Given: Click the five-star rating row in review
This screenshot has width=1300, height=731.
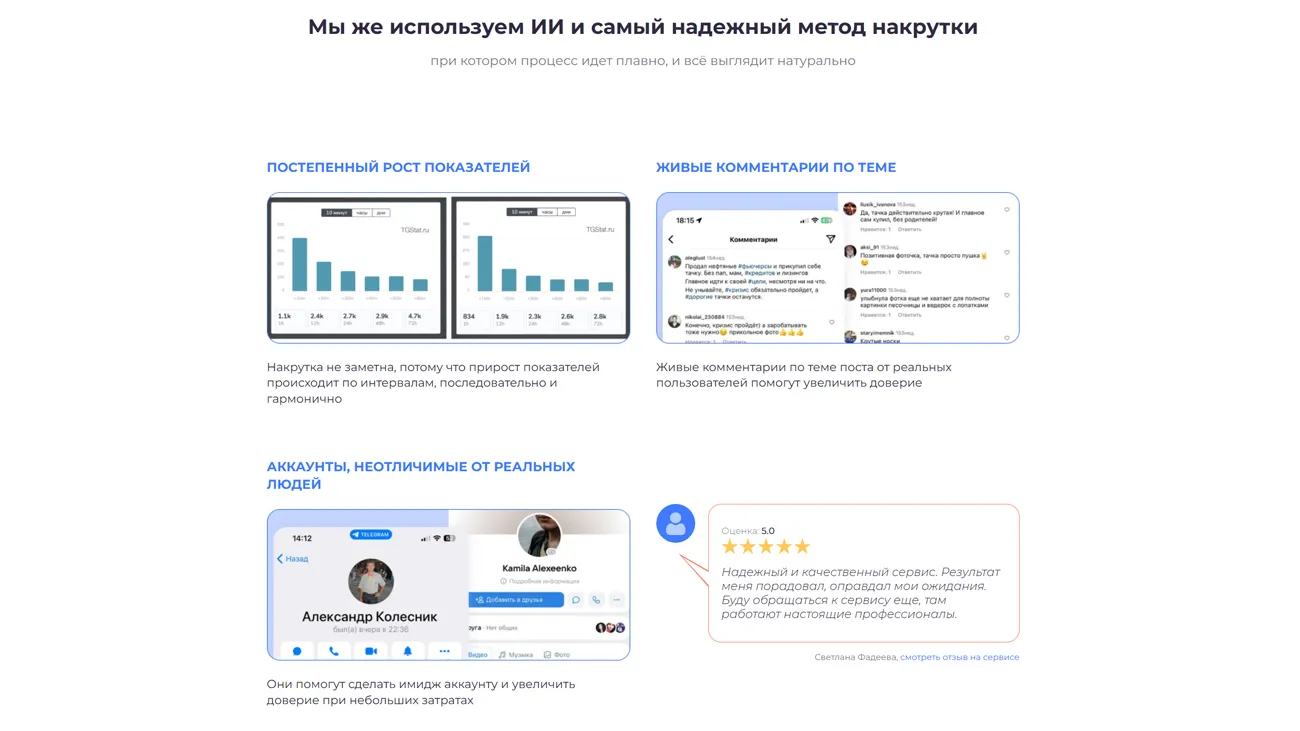Looking at the screenshot, I should click(x=765, y=547).
